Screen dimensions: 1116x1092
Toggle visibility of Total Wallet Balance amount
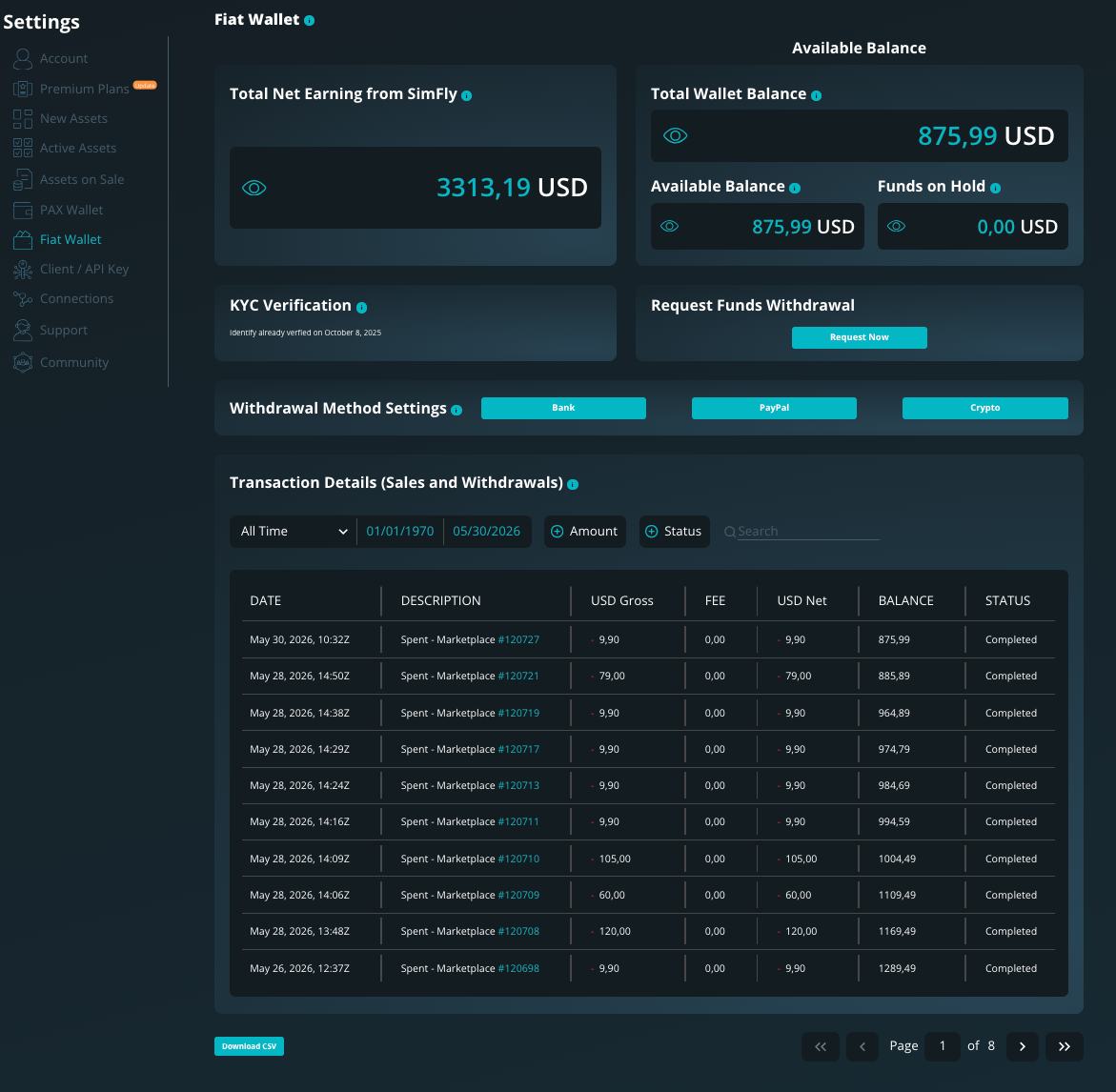(676, 136)
